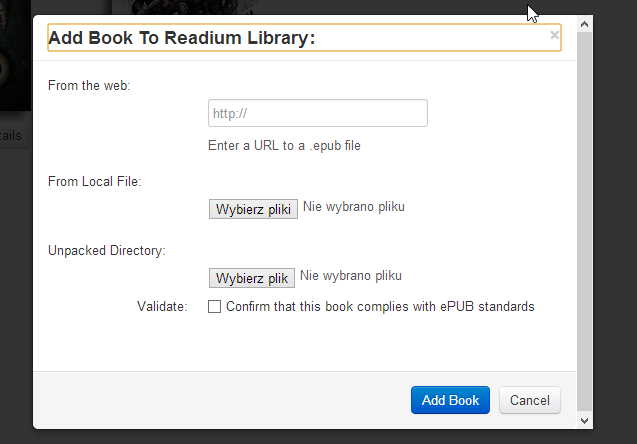Click the dialog's vertical scrollbar thumb
This screenshot has height=444, width=637.
(584, 221)
